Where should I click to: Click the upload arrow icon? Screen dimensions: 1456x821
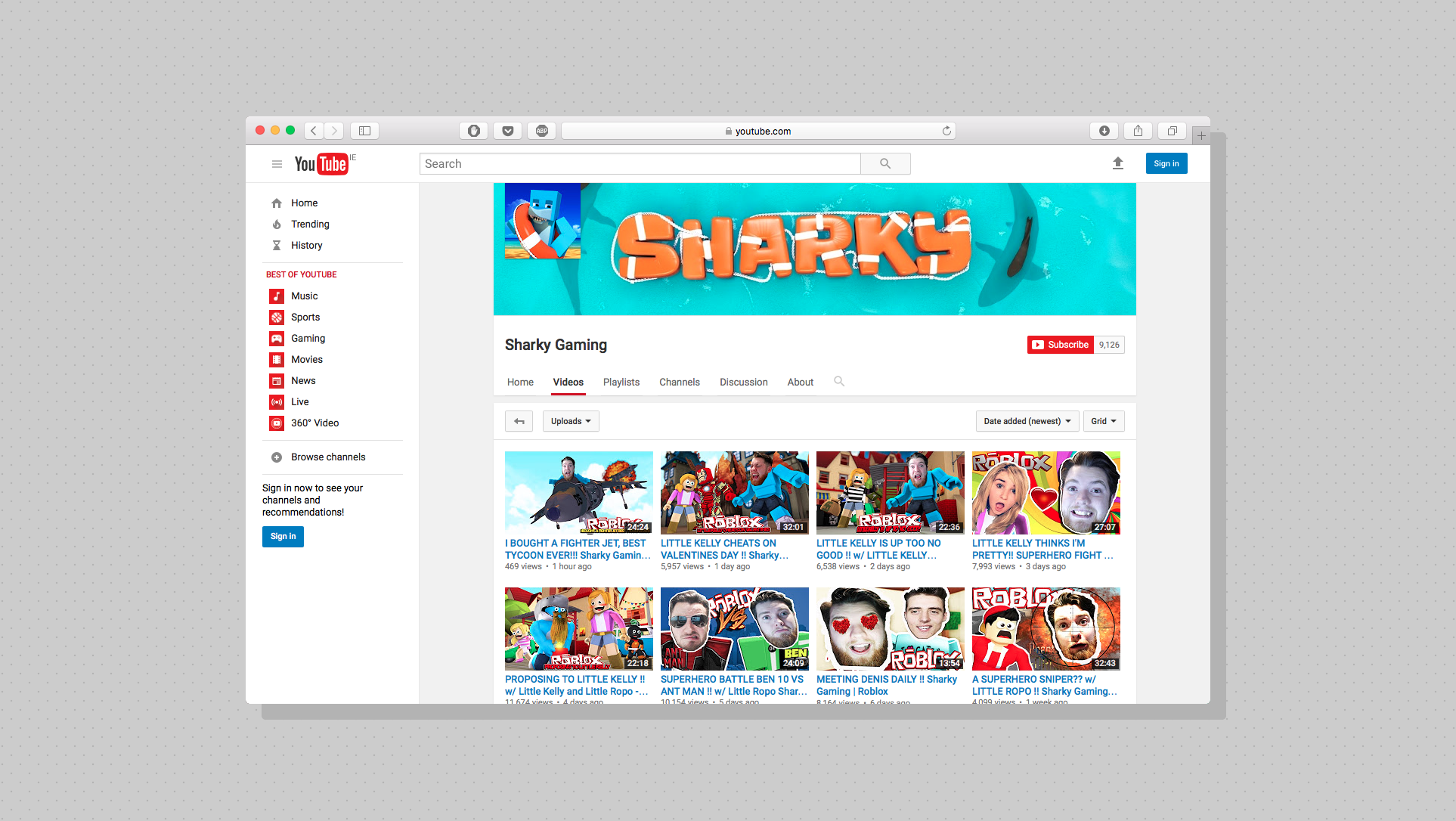(x=1117, y=163)
